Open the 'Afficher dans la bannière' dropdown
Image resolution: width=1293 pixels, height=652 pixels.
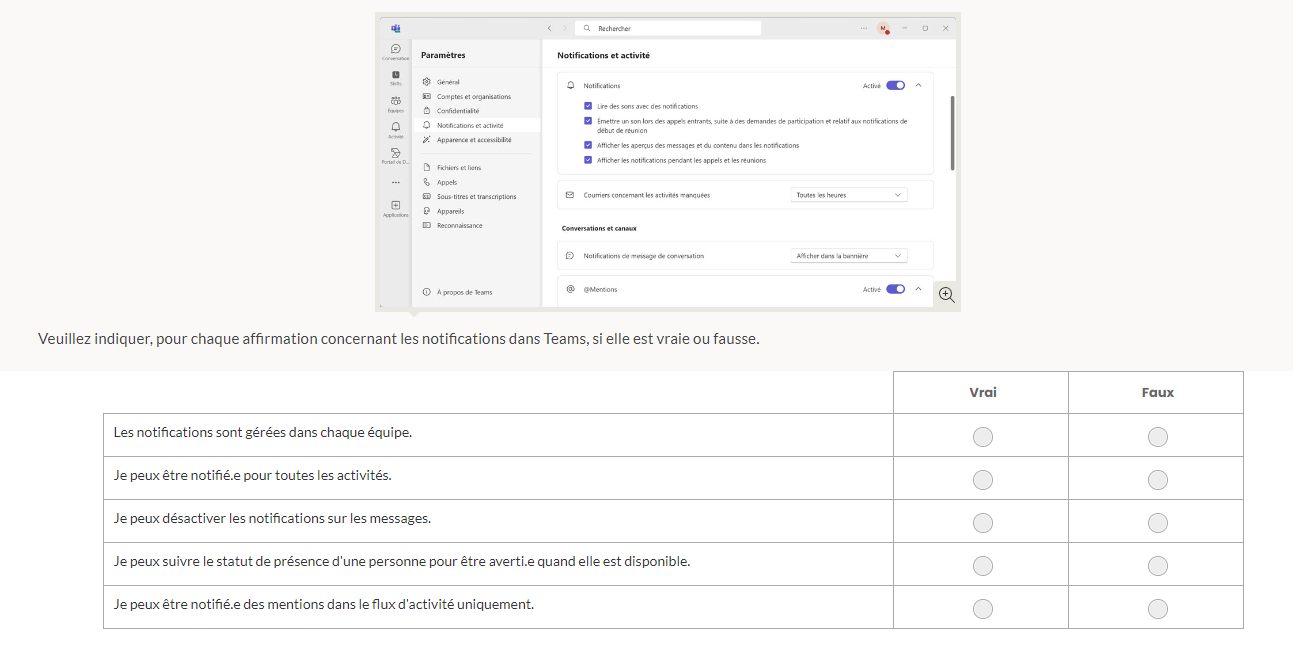[x=849, y=256]
